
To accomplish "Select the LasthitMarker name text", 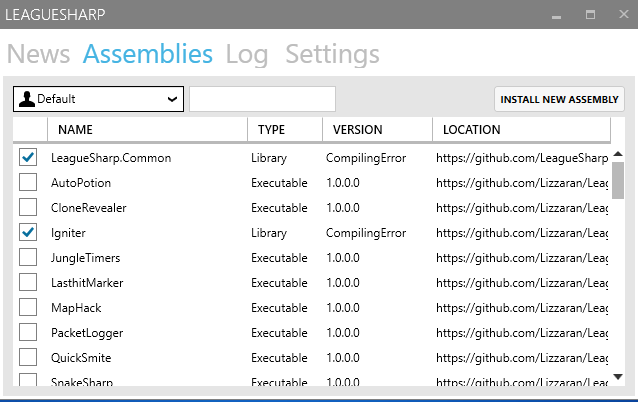I will pos(87,283).
